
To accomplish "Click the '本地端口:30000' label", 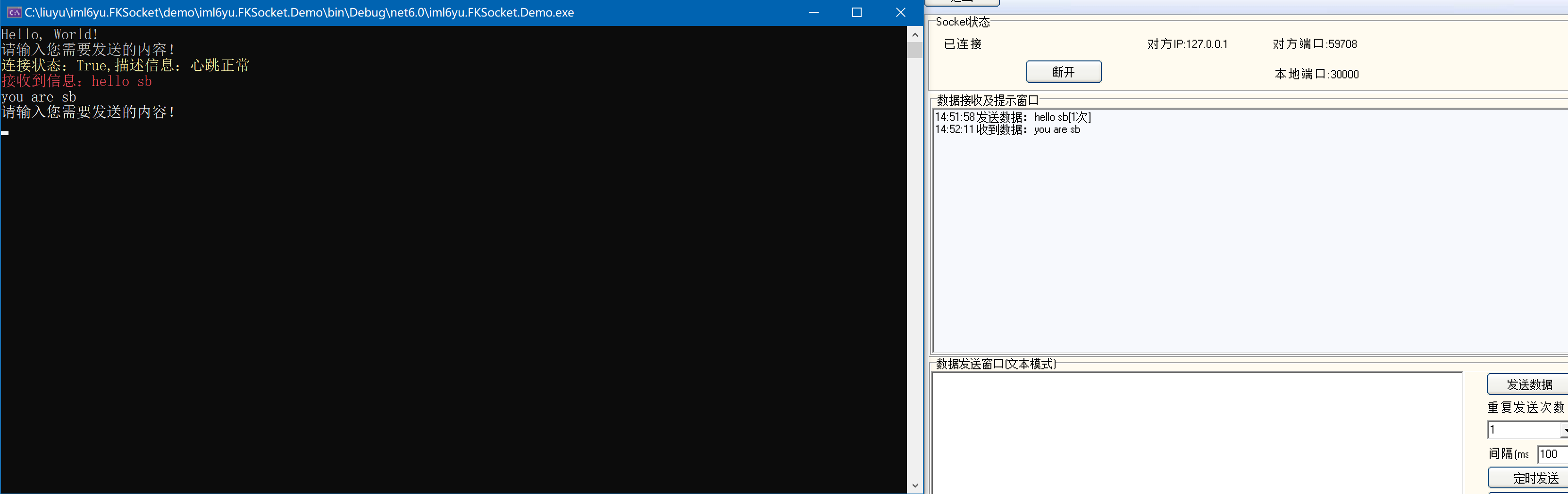I will pos(1316,74).
